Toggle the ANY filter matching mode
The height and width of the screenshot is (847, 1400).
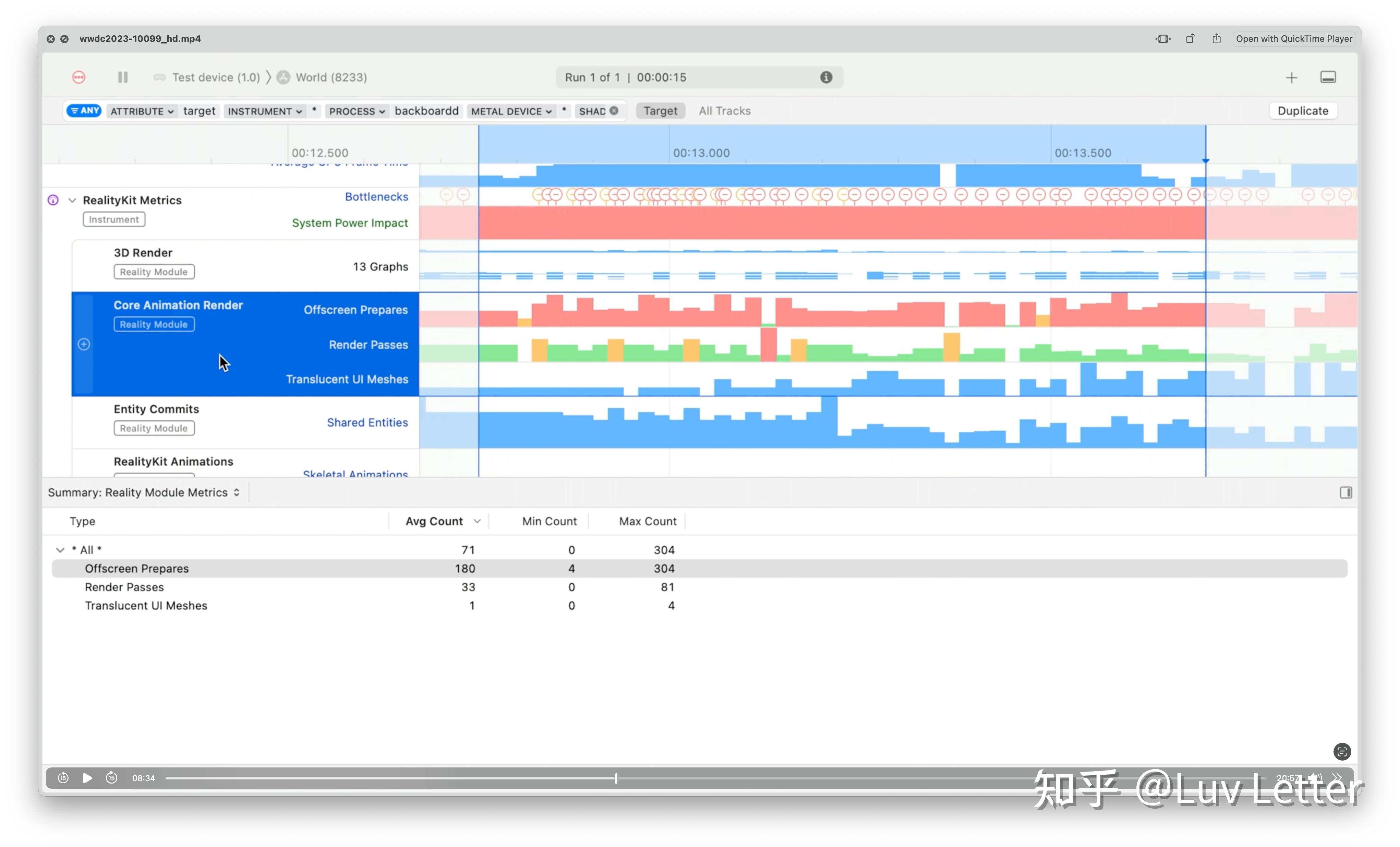click(x=84, y=110)
